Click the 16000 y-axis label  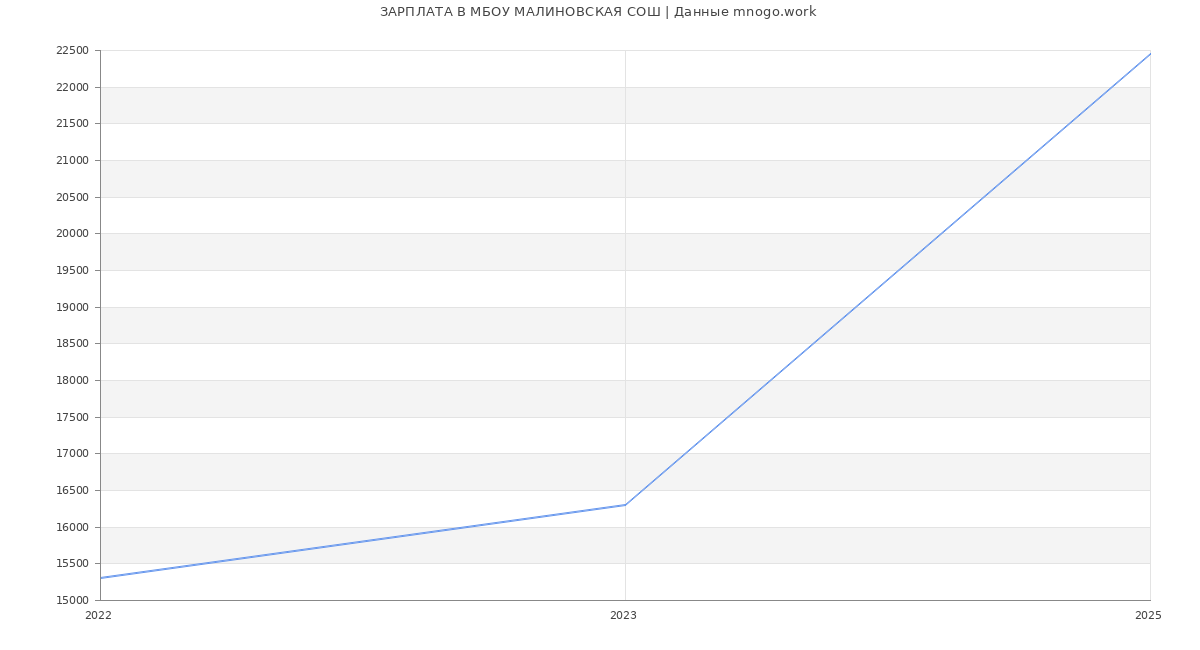tap(72, 528)
